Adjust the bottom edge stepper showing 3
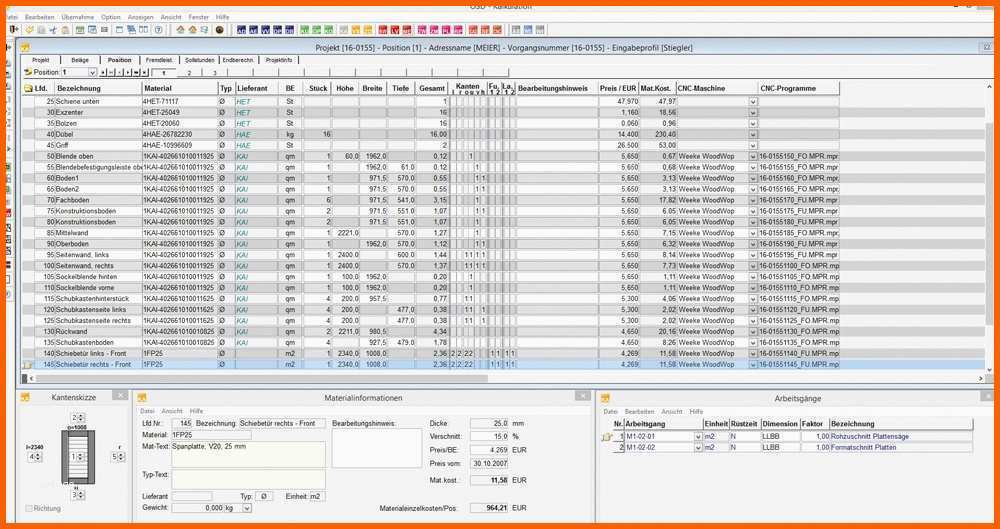 pos(78,495)
